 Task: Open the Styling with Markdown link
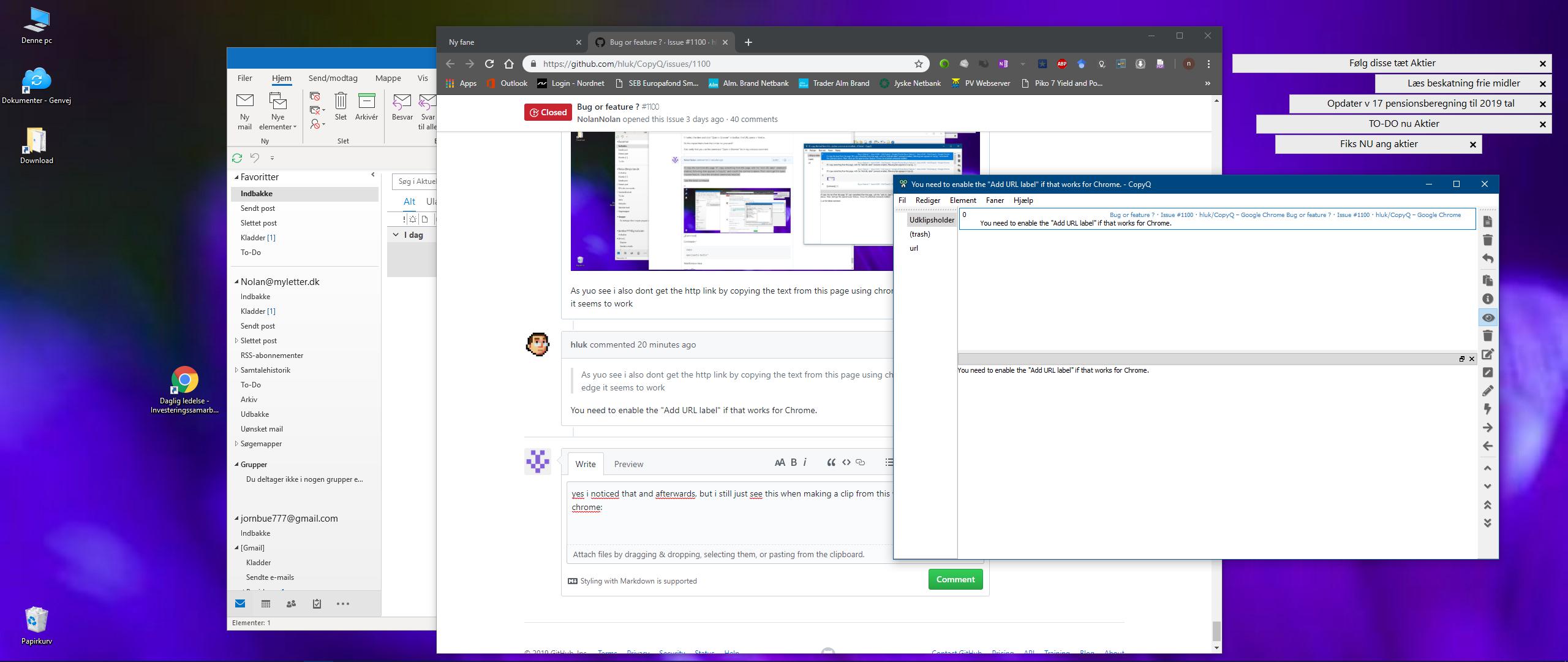(639, 580)
